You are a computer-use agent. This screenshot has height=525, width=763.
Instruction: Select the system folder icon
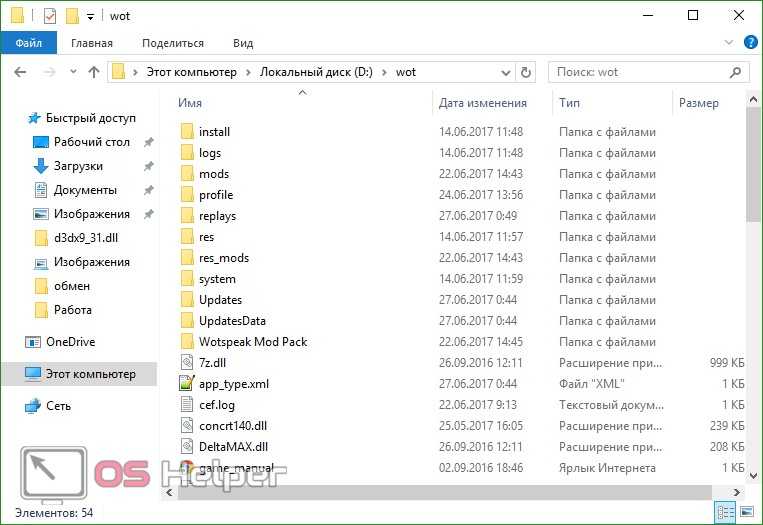click(187, 279)
